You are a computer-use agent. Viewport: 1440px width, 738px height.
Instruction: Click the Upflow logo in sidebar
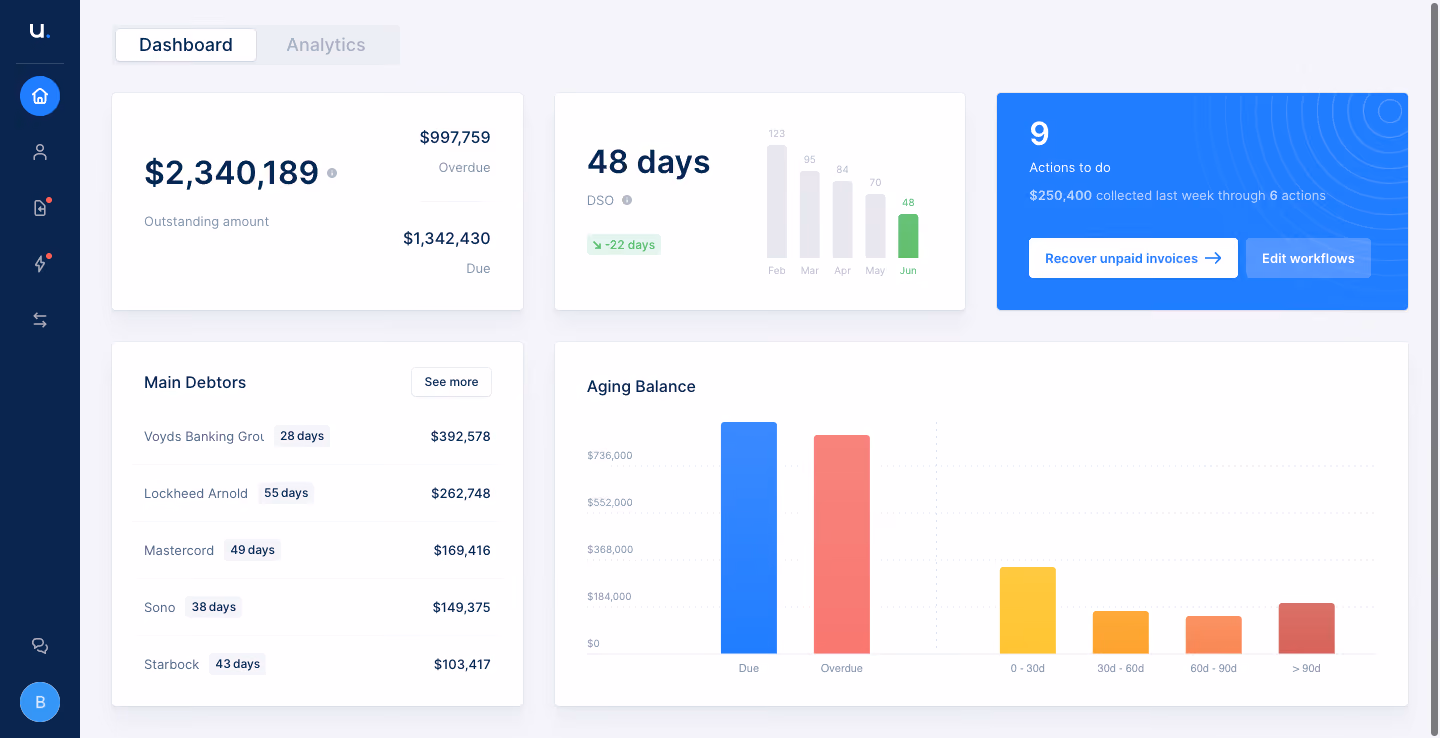pyautogui.click(x=39, y=31)
